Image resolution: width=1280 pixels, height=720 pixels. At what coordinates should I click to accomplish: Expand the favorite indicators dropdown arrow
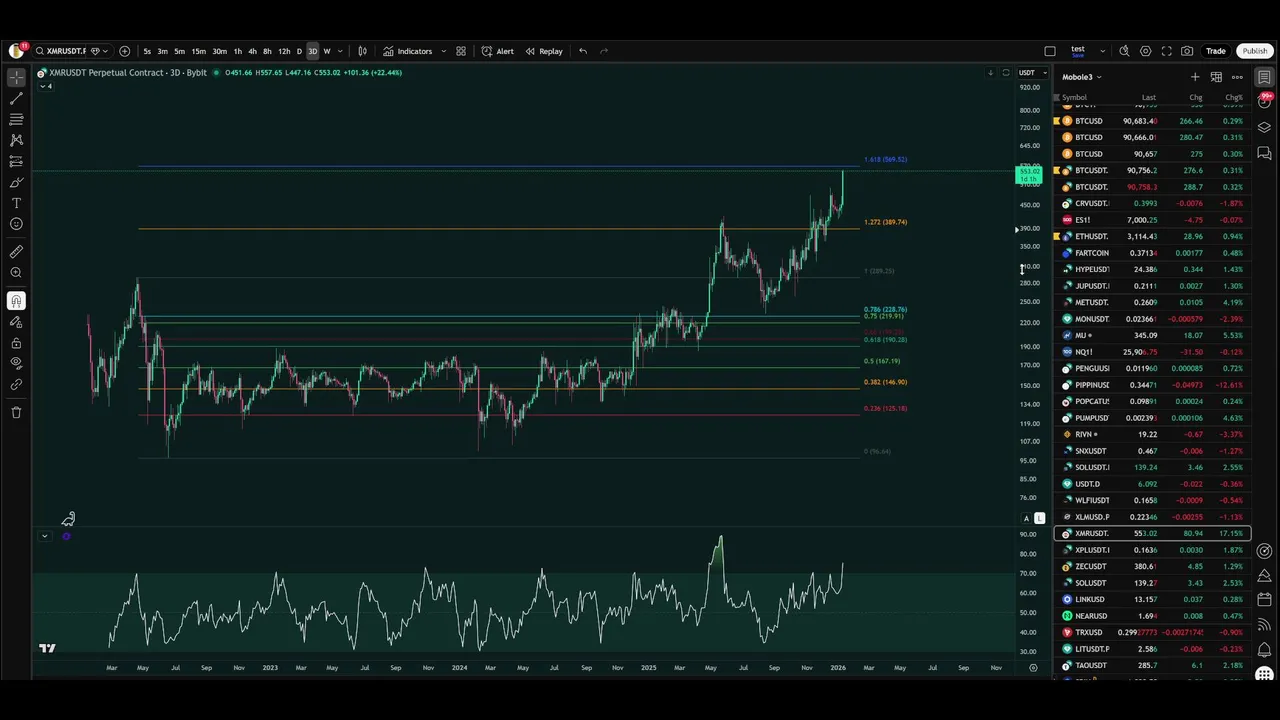pos(443,51)
